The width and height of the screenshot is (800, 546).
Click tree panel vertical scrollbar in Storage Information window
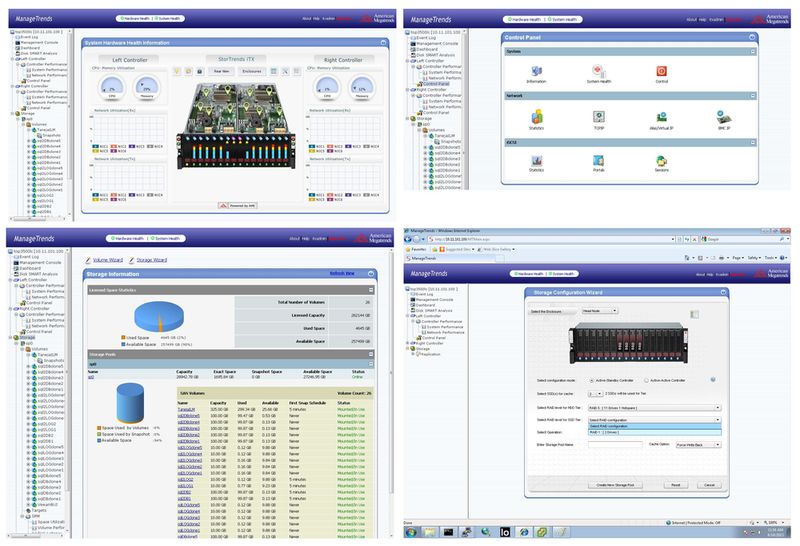68,391
